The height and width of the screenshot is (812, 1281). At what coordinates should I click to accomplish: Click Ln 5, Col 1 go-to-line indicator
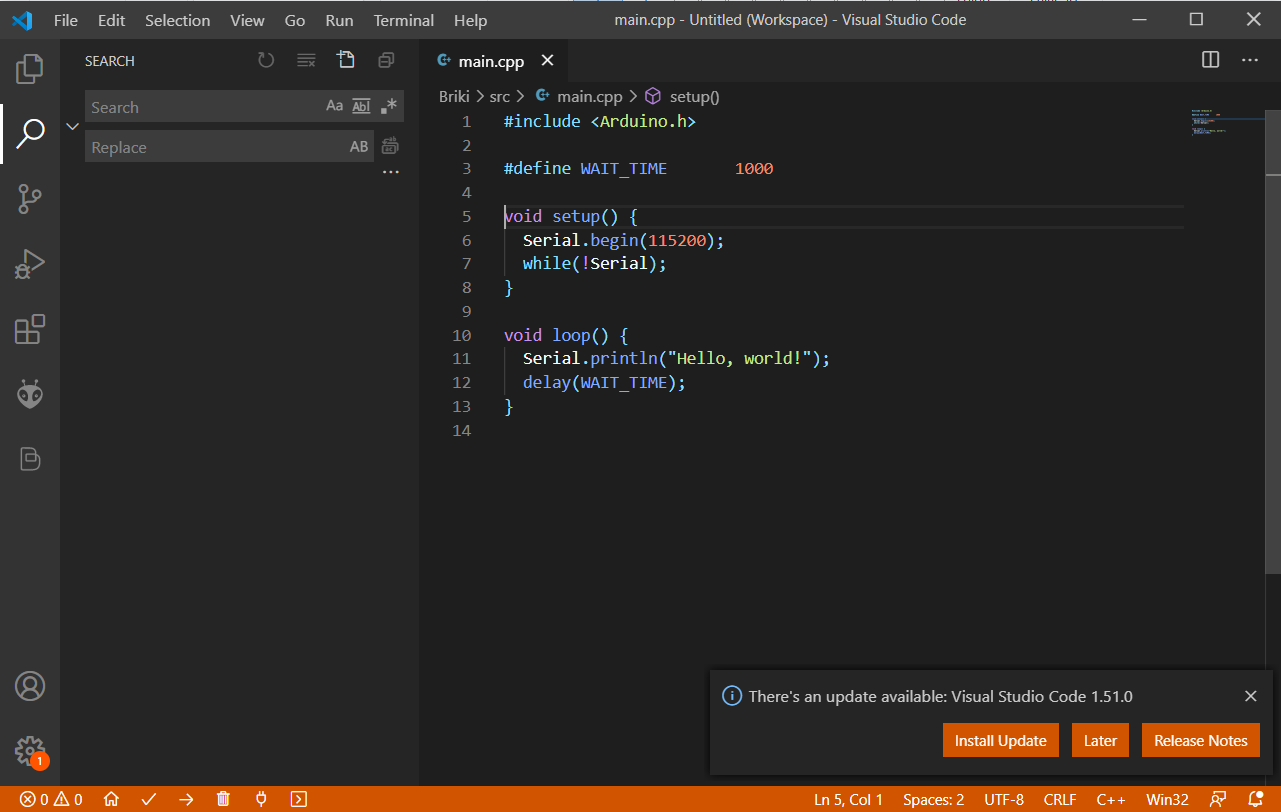[848, 799]
